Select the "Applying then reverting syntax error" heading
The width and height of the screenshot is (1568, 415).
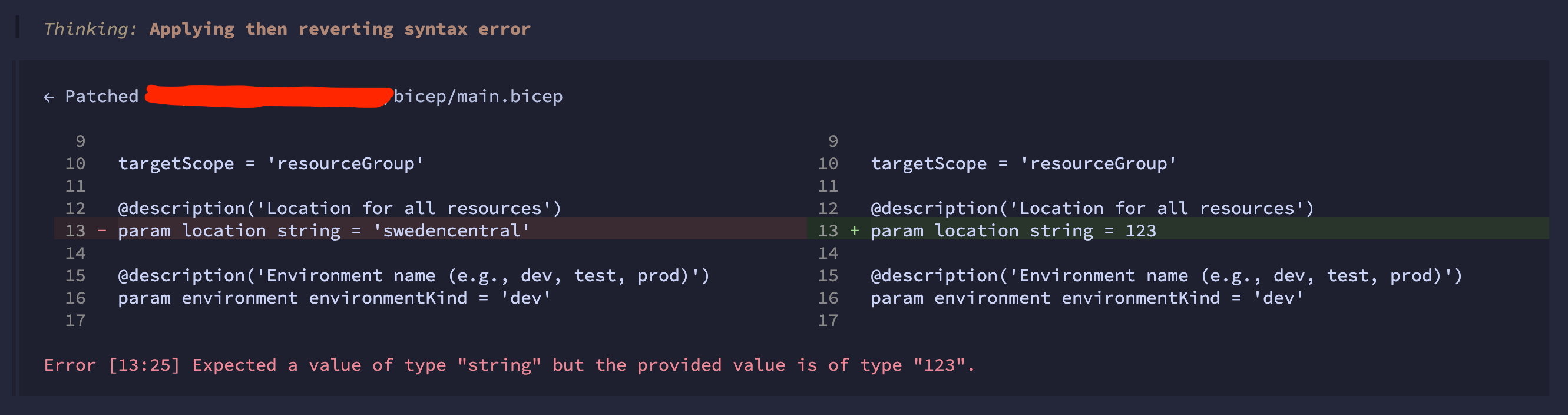[340, 29]
